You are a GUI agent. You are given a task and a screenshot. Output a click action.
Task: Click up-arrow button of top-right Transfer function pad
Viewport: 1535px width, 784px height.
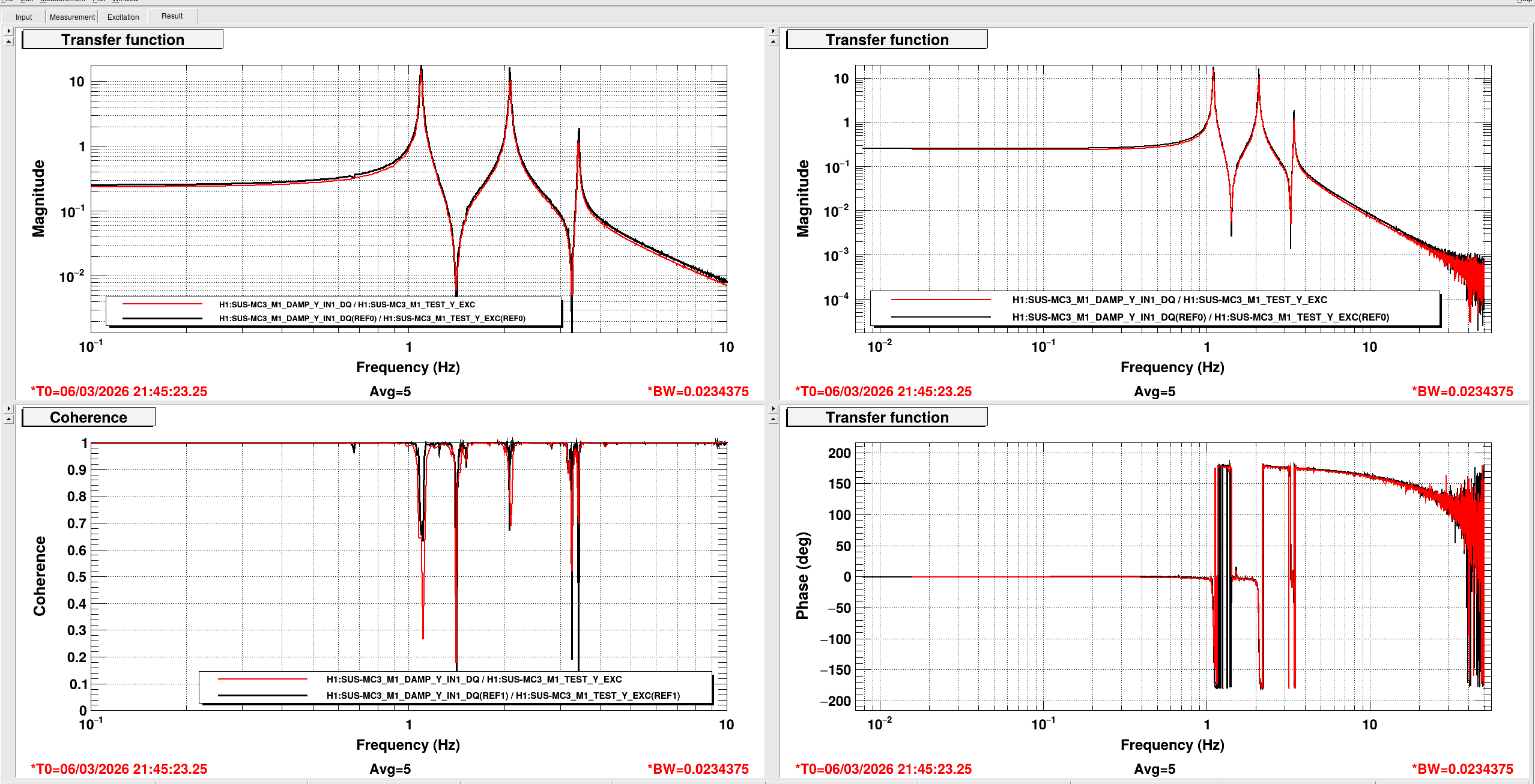click(773, 42)
